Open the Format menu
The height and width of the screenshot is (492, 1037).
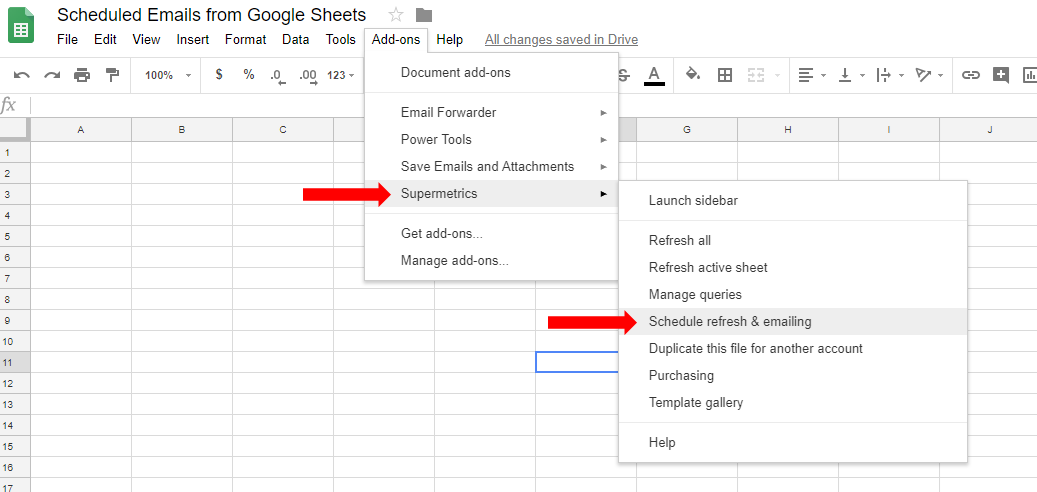pyautogui.click(x=245, y=40)
